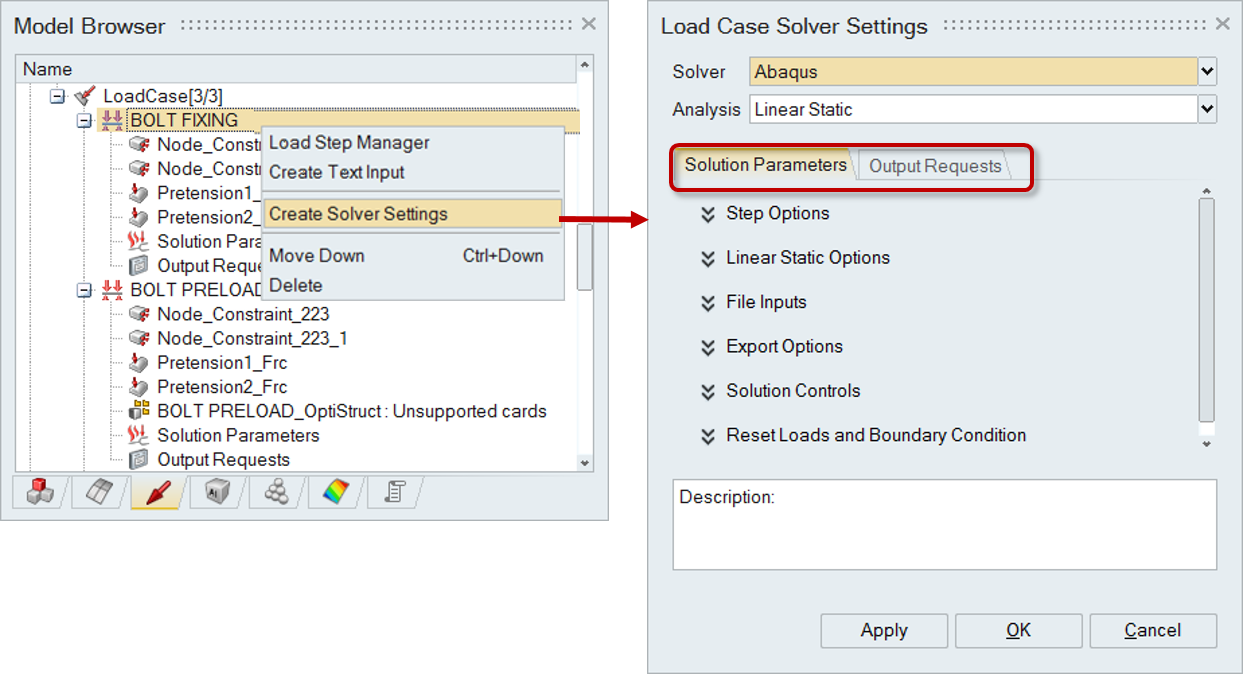The width and height of the screenshot is (1243, 674).
Task: Click inside the Description text box
Action: coord(944,525)
